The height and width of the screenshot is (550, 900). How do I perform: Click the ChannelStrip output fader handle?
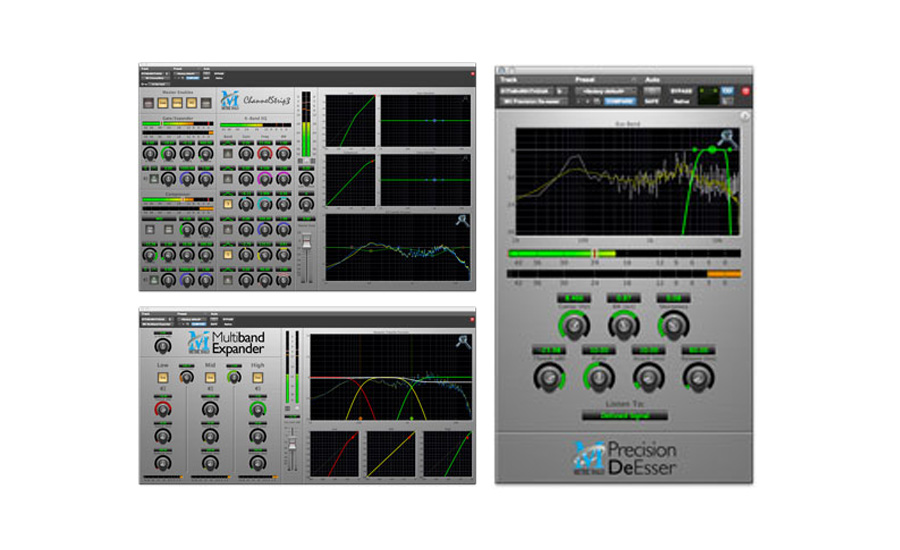coord(307,242)
